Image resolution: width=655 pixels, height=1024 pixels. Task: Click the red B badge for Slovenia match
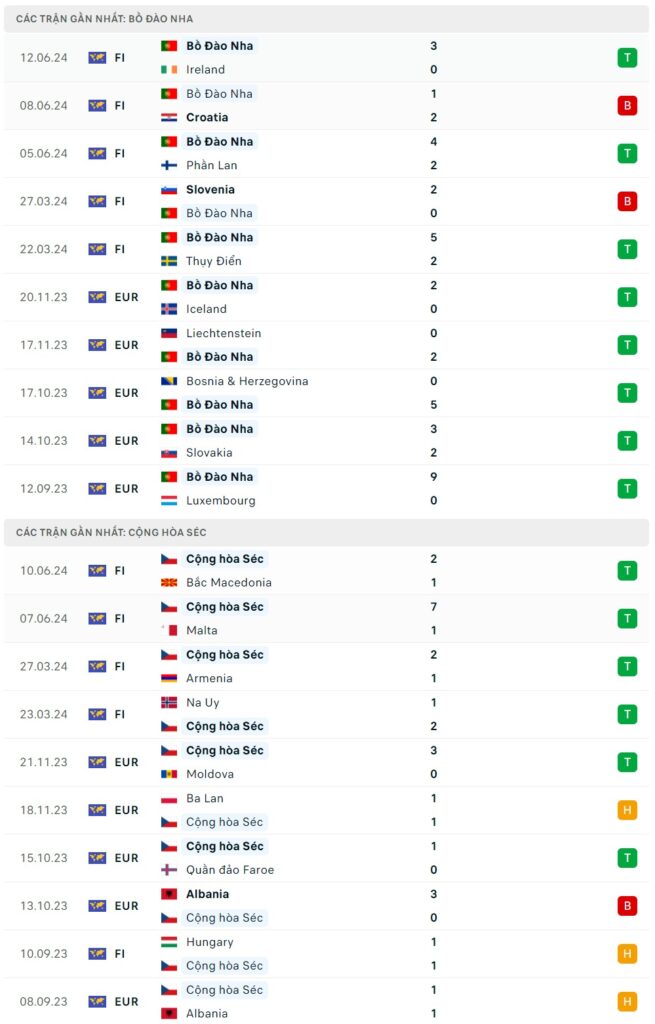pyautogui.click(x=627, y=202)
